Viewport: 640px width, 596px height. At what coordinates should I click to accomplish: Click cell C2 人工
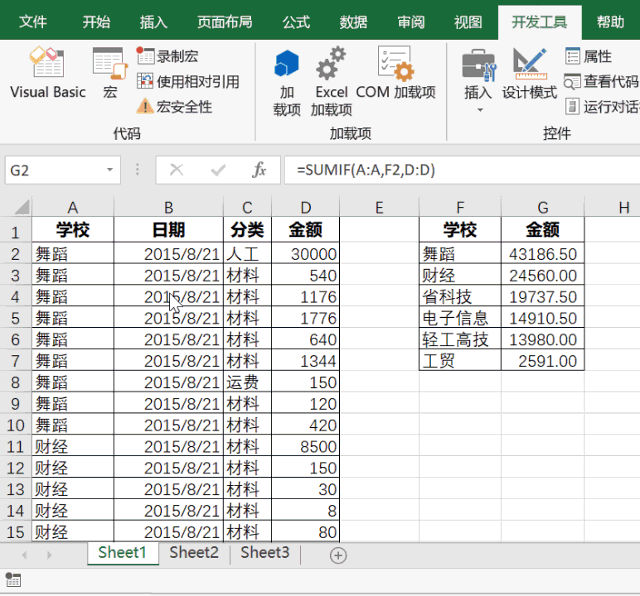tap(247, 254)
